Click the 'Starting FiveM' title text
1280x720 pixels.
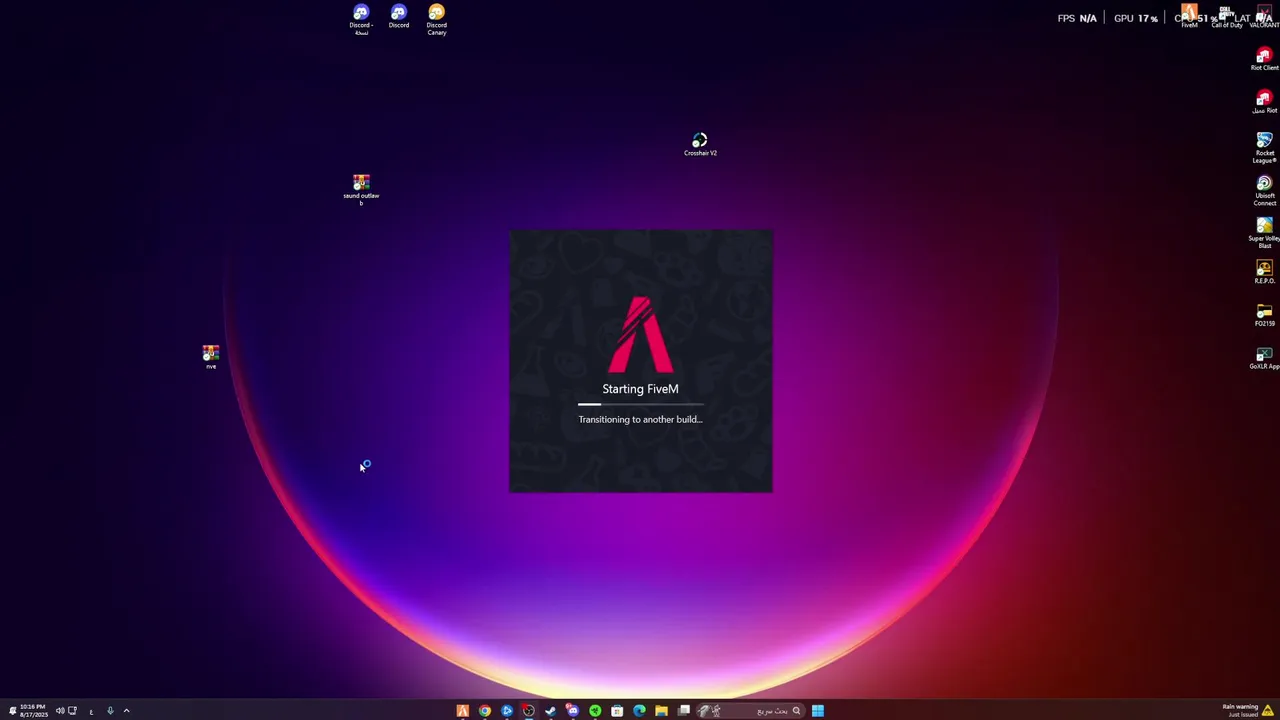coord(640,389)
